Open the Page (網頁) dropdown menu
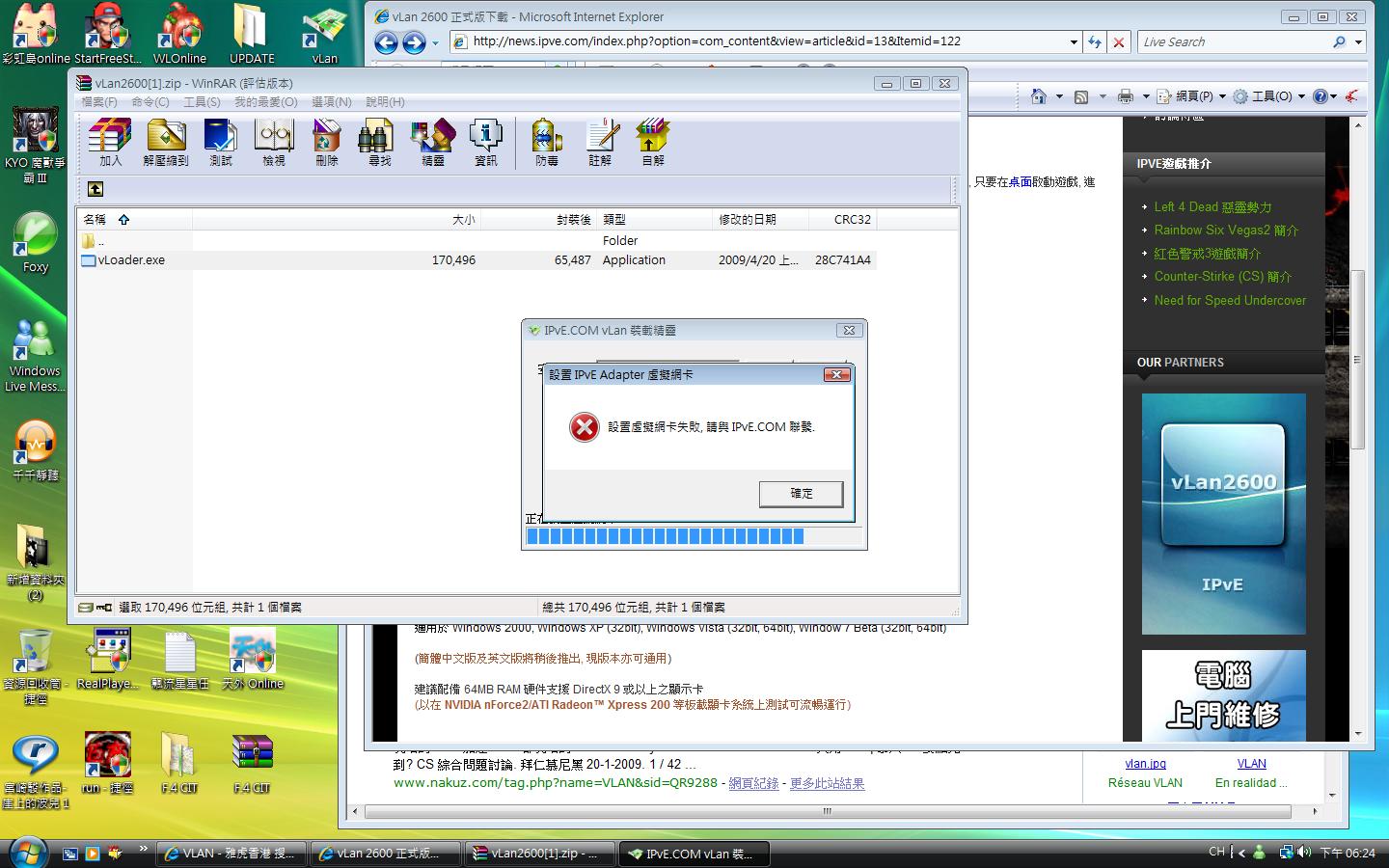This screenshot has width=1389, height=868. tap(1191, 96)
